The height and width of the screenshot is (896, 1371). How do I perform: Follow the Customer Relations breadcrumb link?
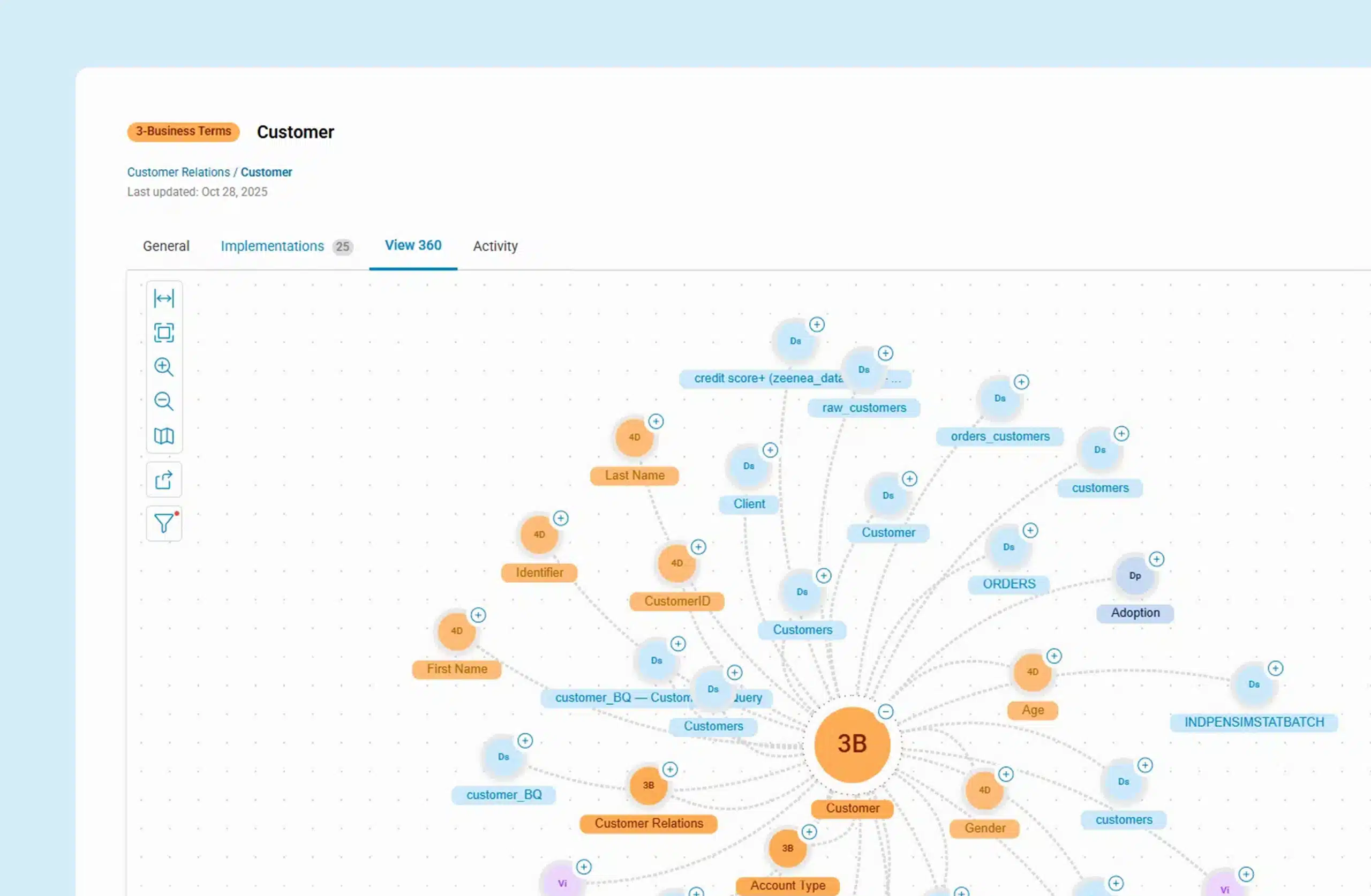click(178, 172)
